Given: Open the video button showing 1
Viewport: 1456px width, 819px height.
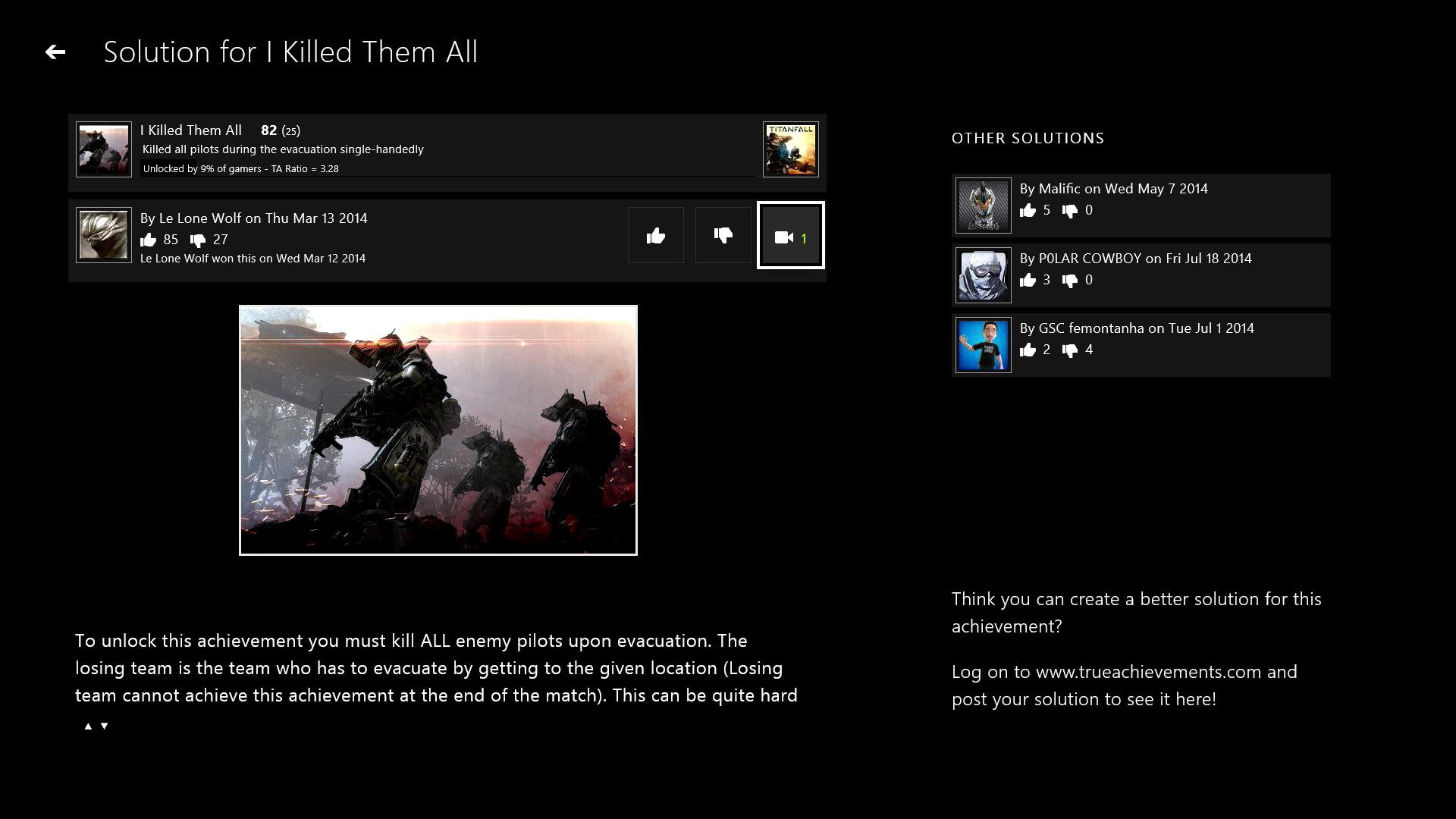Looking at the screenshot, I should pyautogui.click(x=790, y=236).
